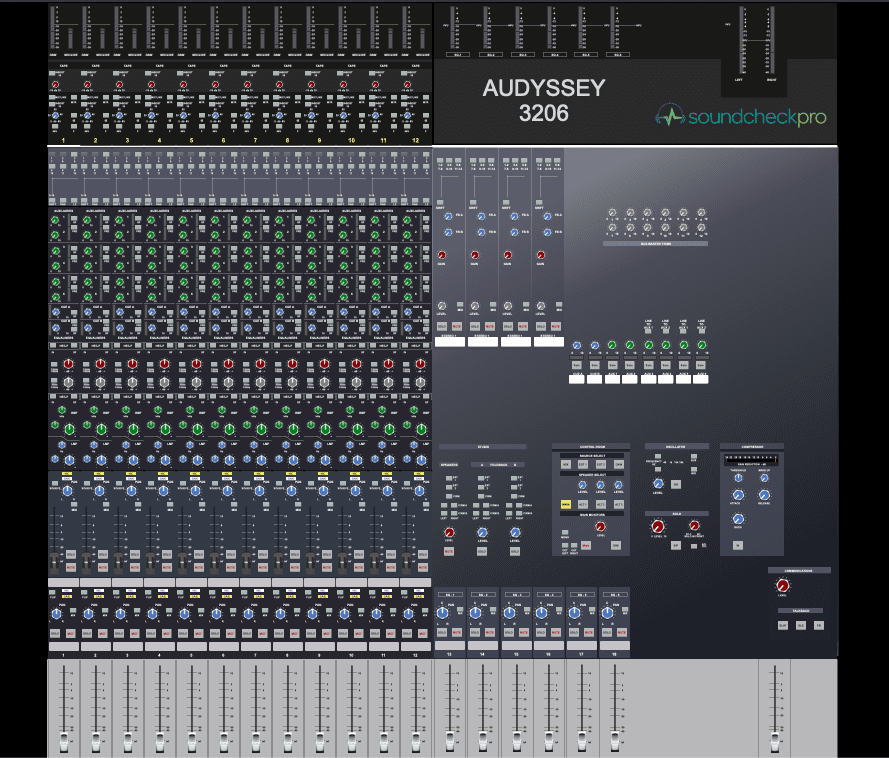
Task: Click the compressor Release knob
Action: (764, 496)
